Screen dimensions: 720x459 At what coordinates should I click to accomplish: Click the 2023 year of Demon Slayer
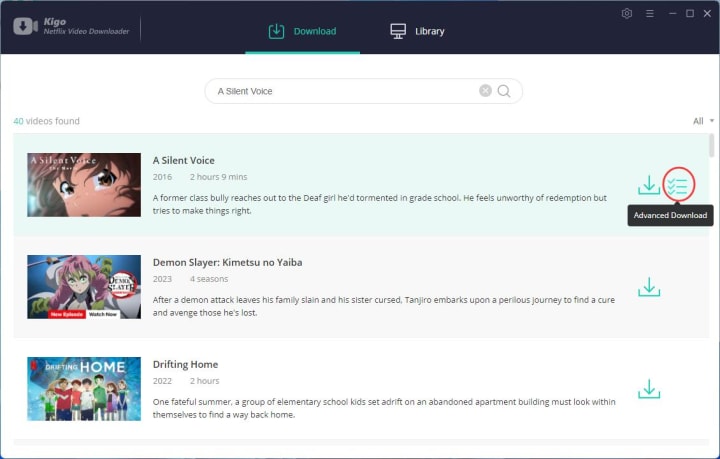coord(162,279)
